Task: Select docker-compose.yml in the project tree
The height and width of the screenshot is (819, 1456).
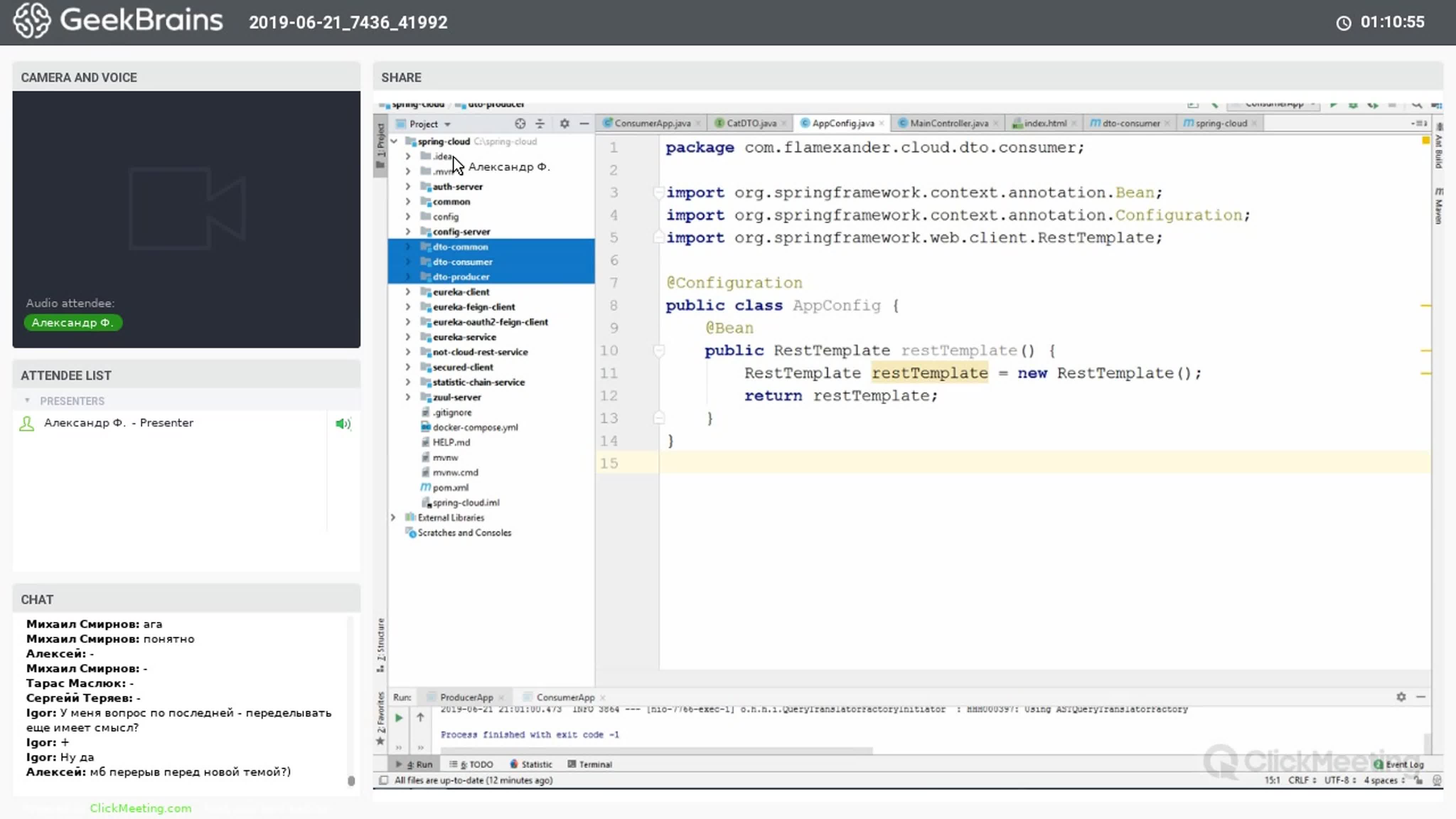Action: 475,427
